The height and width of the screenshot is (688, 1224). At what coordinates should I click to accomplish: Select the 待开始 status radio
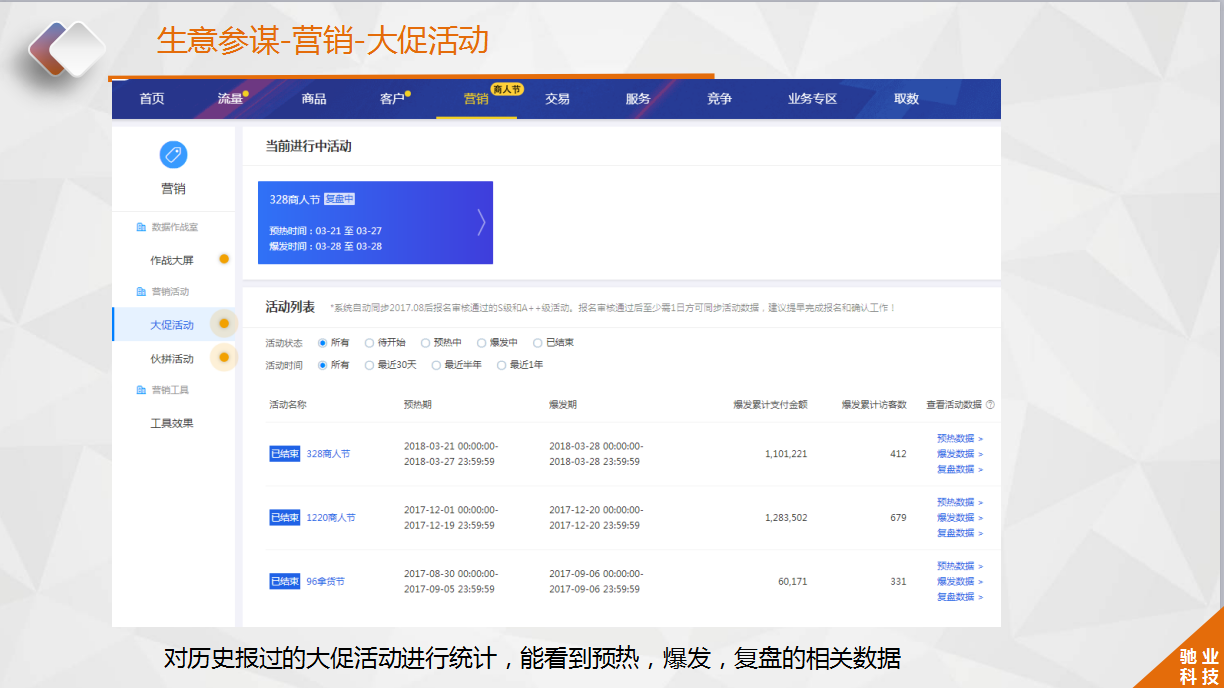(369, 343)
